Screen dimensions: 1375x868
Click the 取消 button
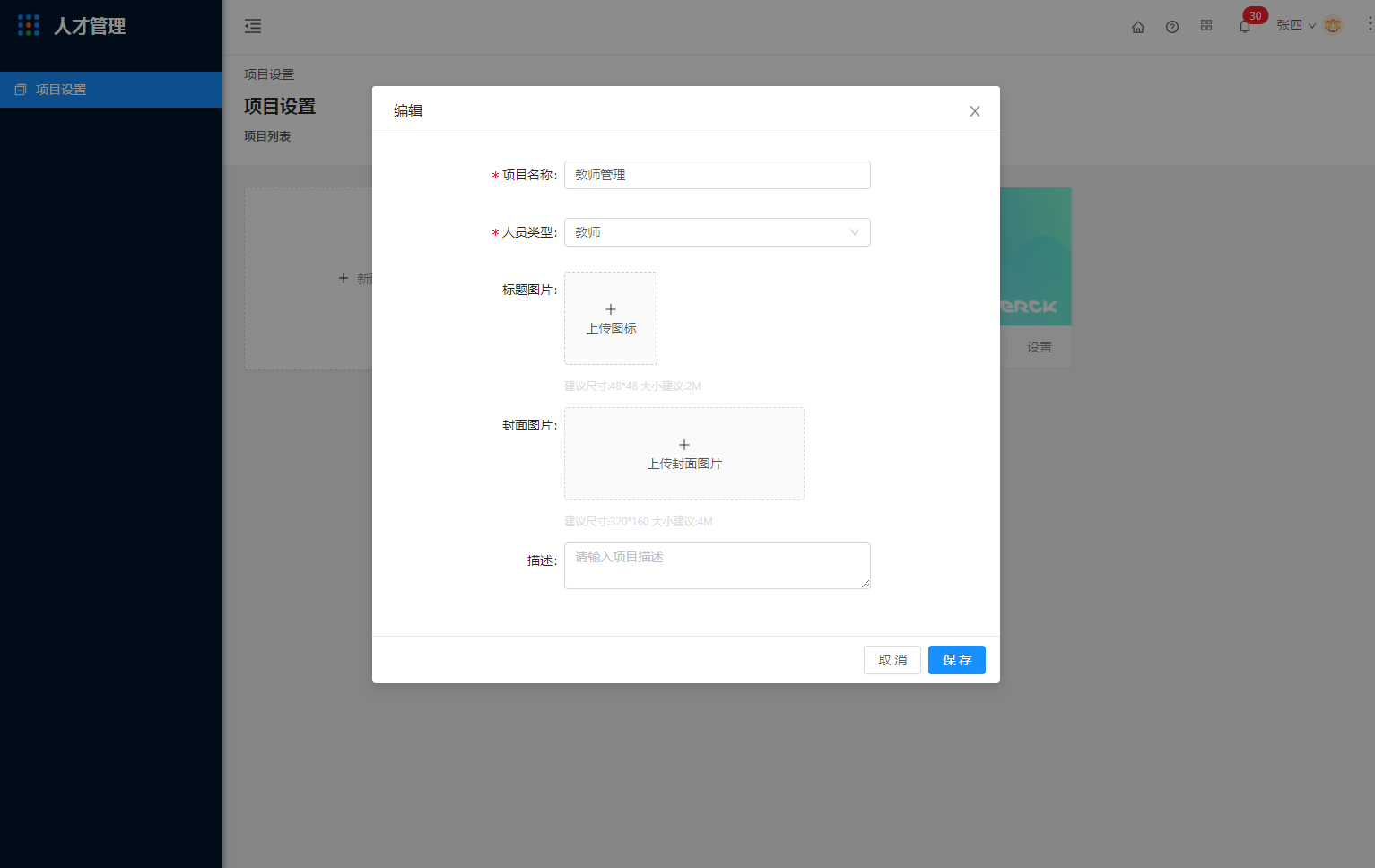[892, 660]
